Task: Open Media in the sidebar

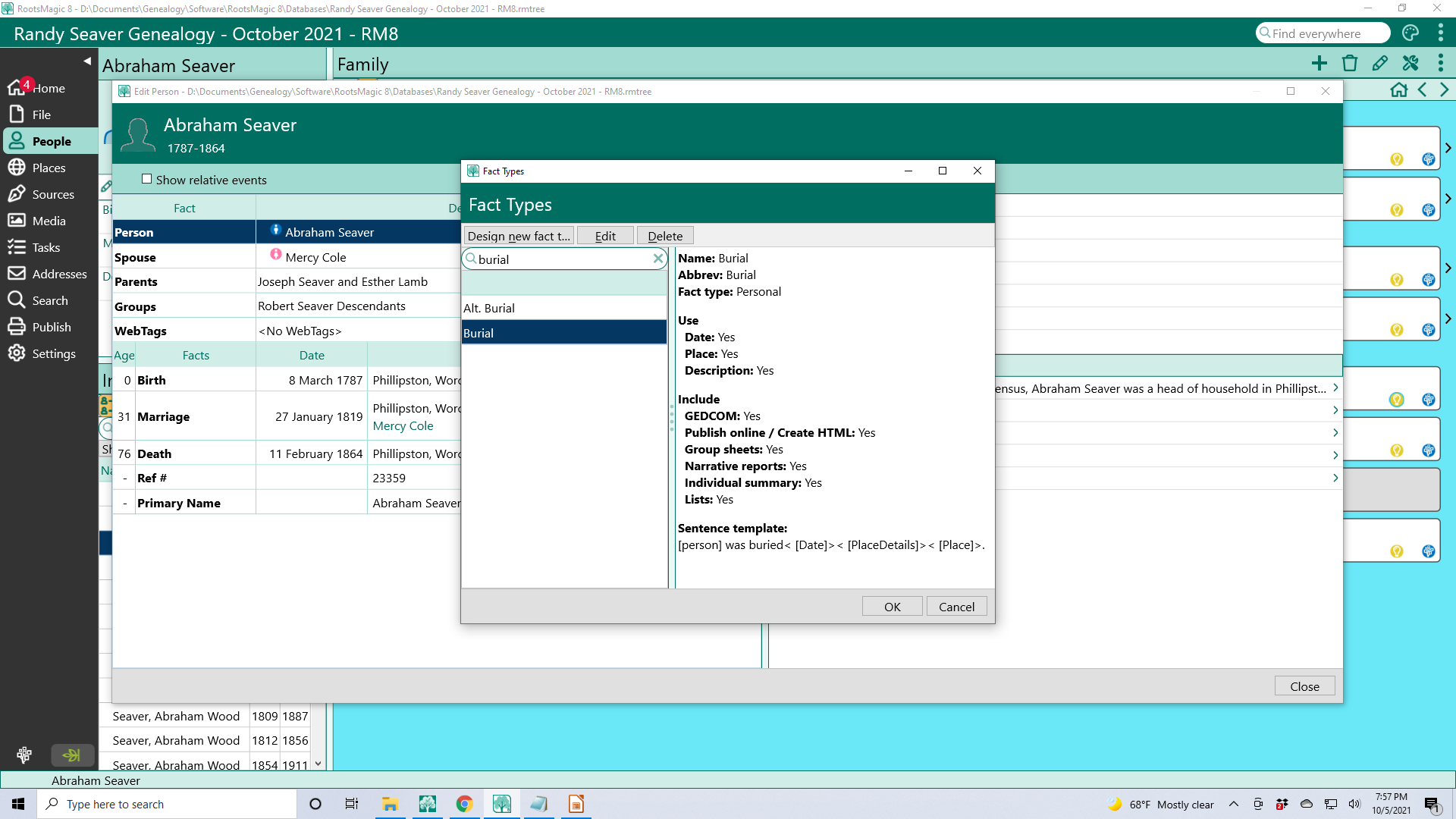Action: [x=49, y=221]
